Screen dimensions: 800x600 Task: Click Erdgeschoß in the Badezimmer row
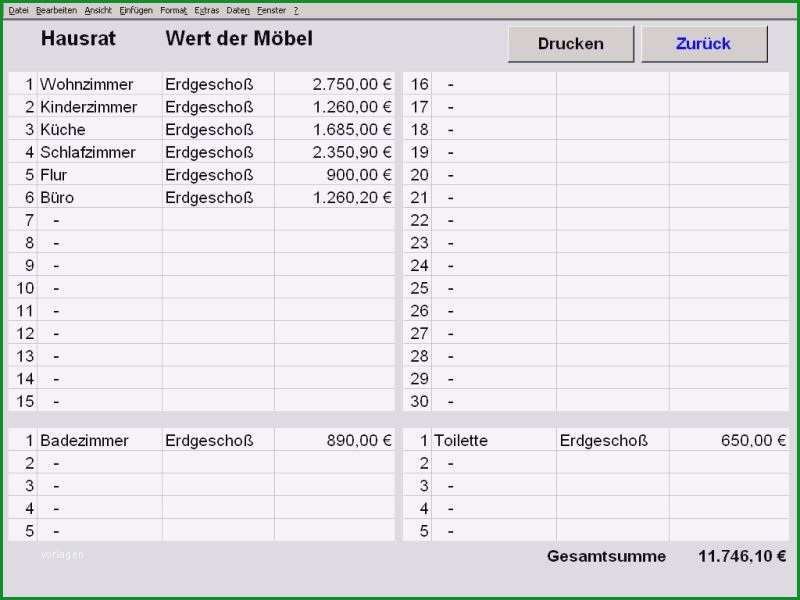209,440
